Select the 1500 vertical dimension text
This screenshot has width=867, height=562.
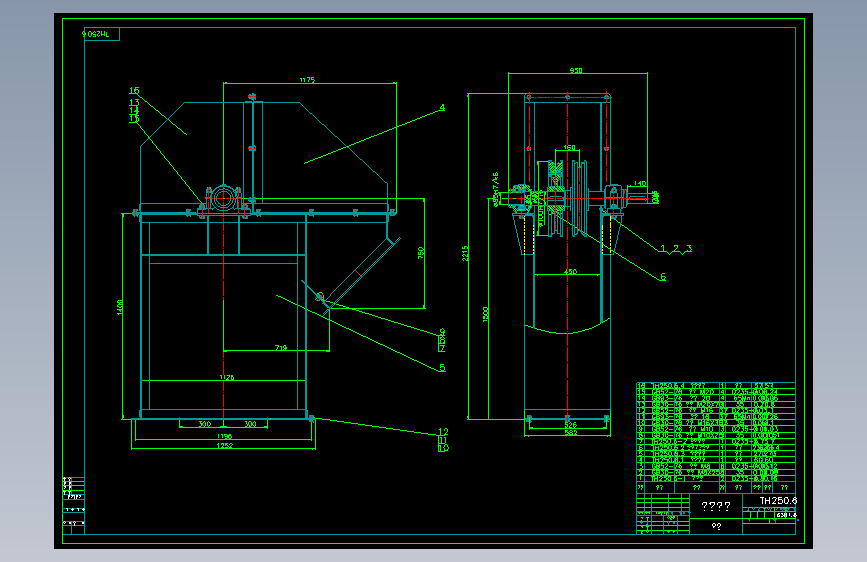485,315
